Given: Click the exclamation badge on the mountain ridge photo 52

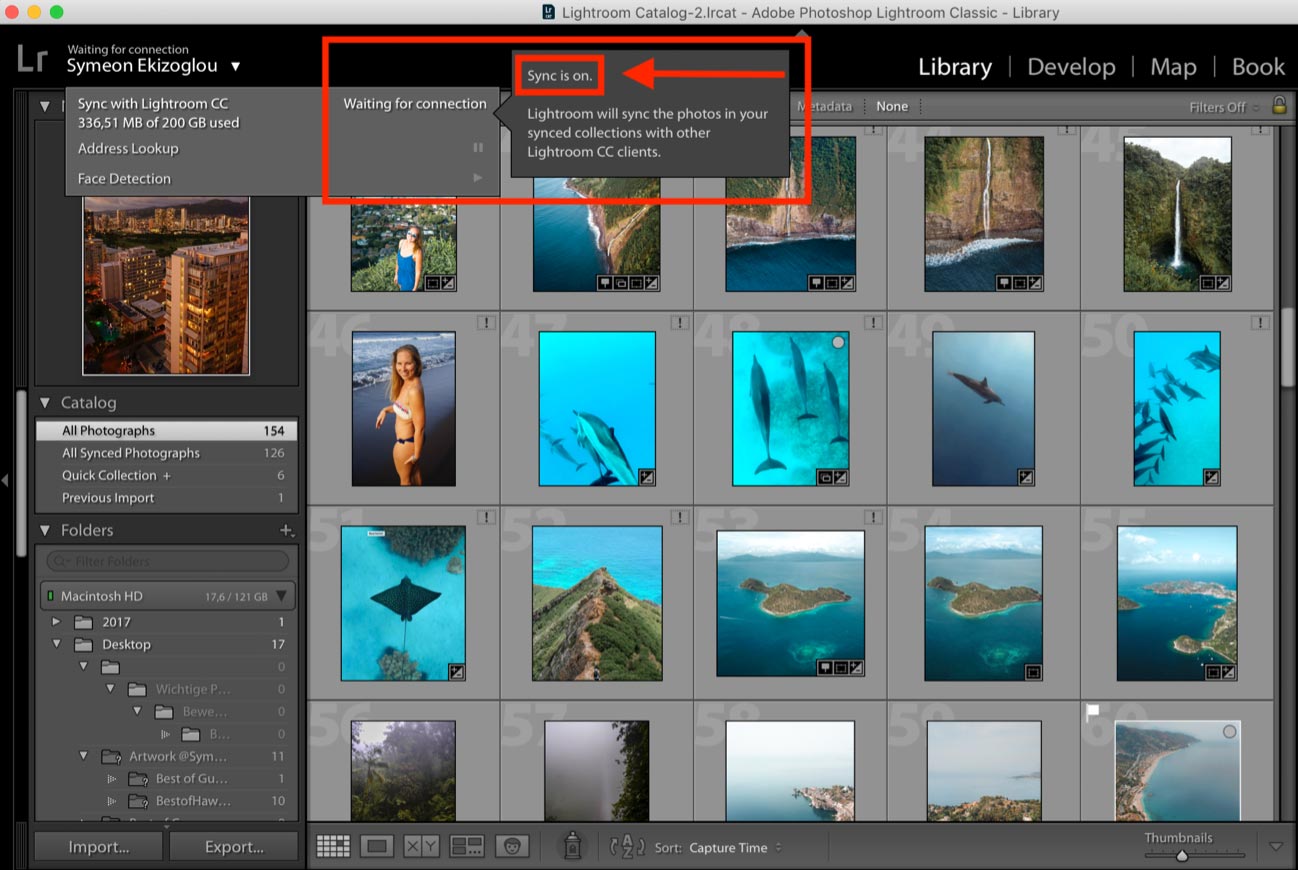Looking at the screenshot, I should pyautogui.click(x=680, y=517).
